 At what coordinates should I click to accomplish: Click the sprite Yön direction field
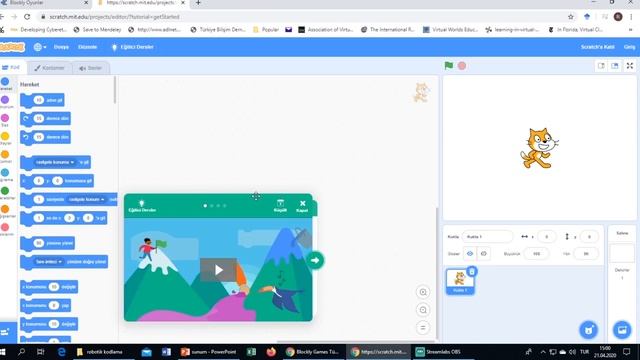[x=586, y=253]
